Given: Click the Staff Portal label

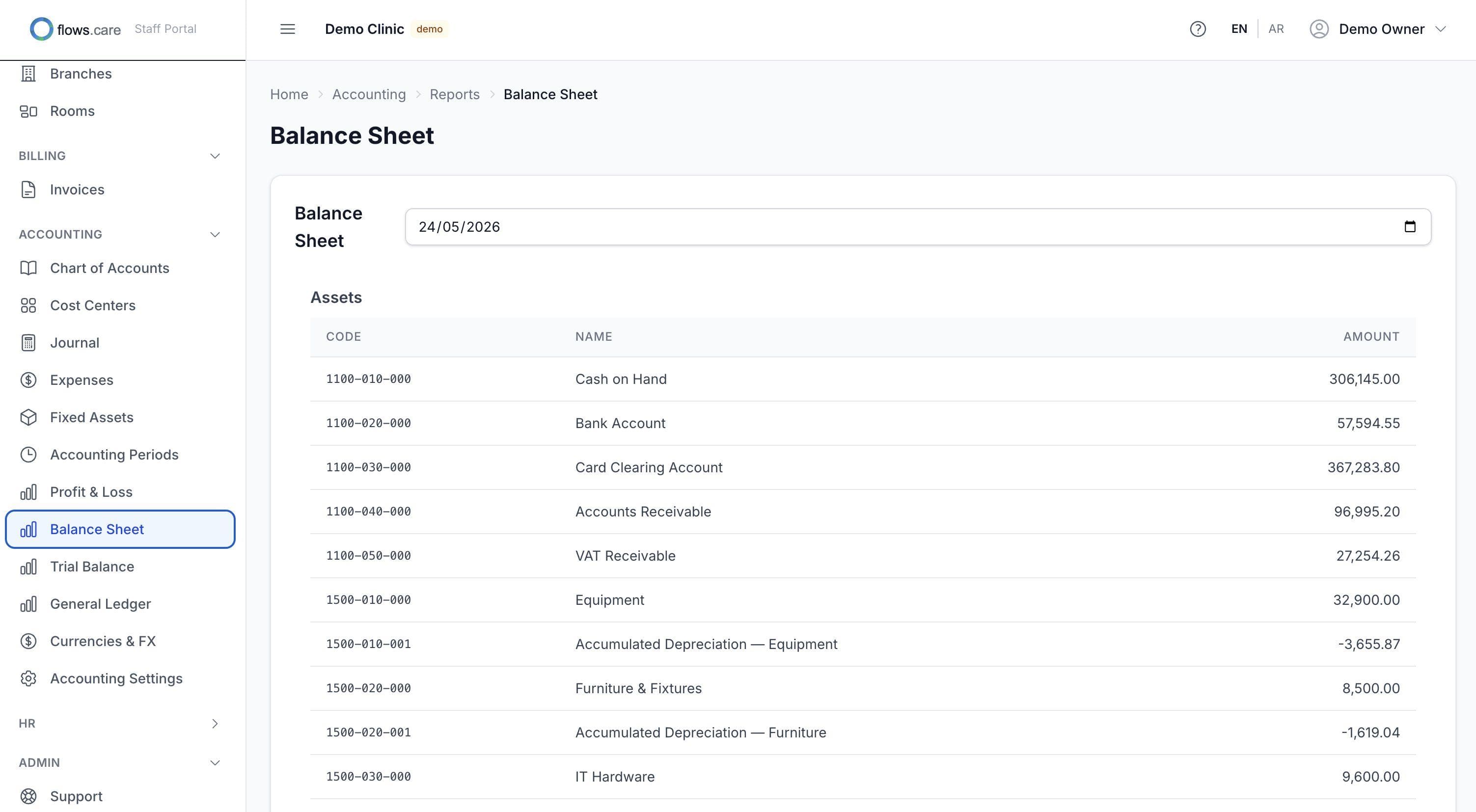Looking at the screenshot, I should (165, 29).
